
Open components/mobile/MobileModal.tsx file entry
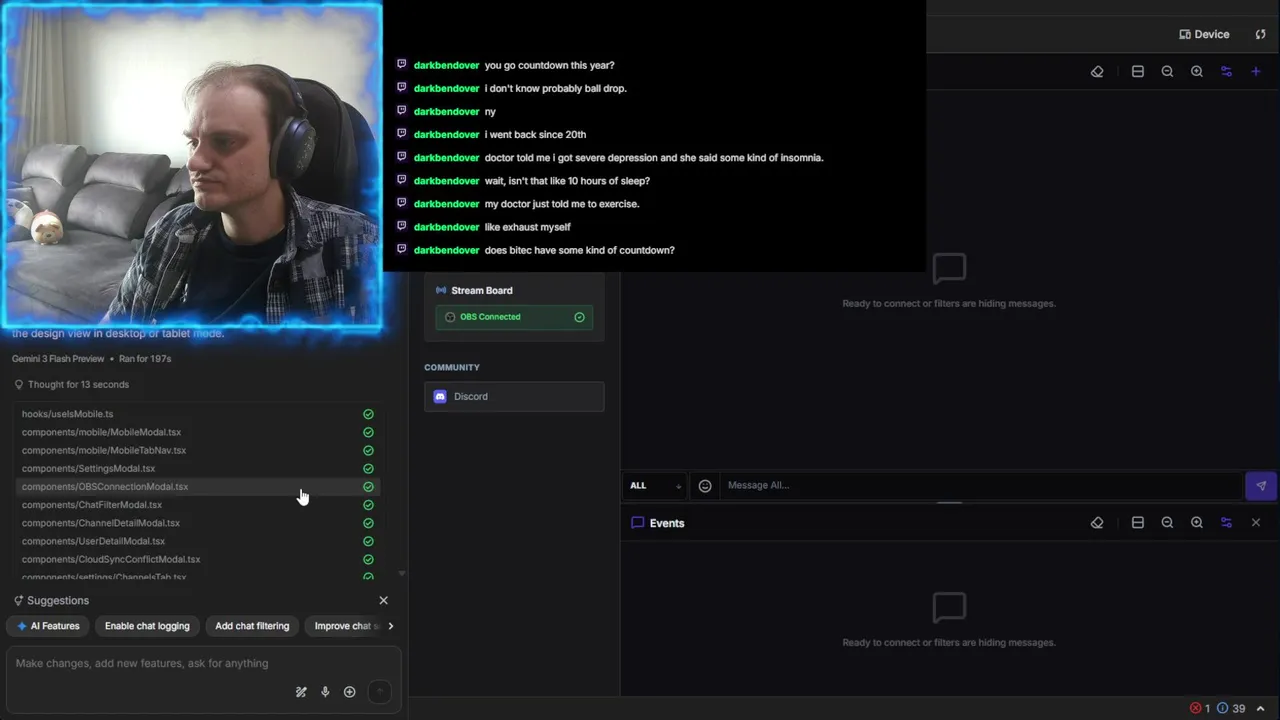pyautogui.click(x=196, y=433)
